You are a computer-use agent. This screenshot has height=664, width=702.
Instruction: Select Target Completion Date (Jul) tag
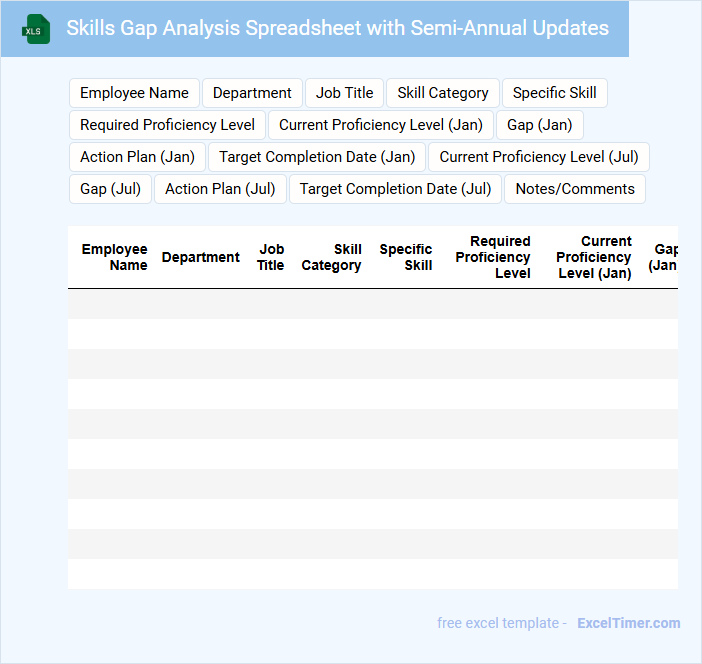click(x=395, y=189)
